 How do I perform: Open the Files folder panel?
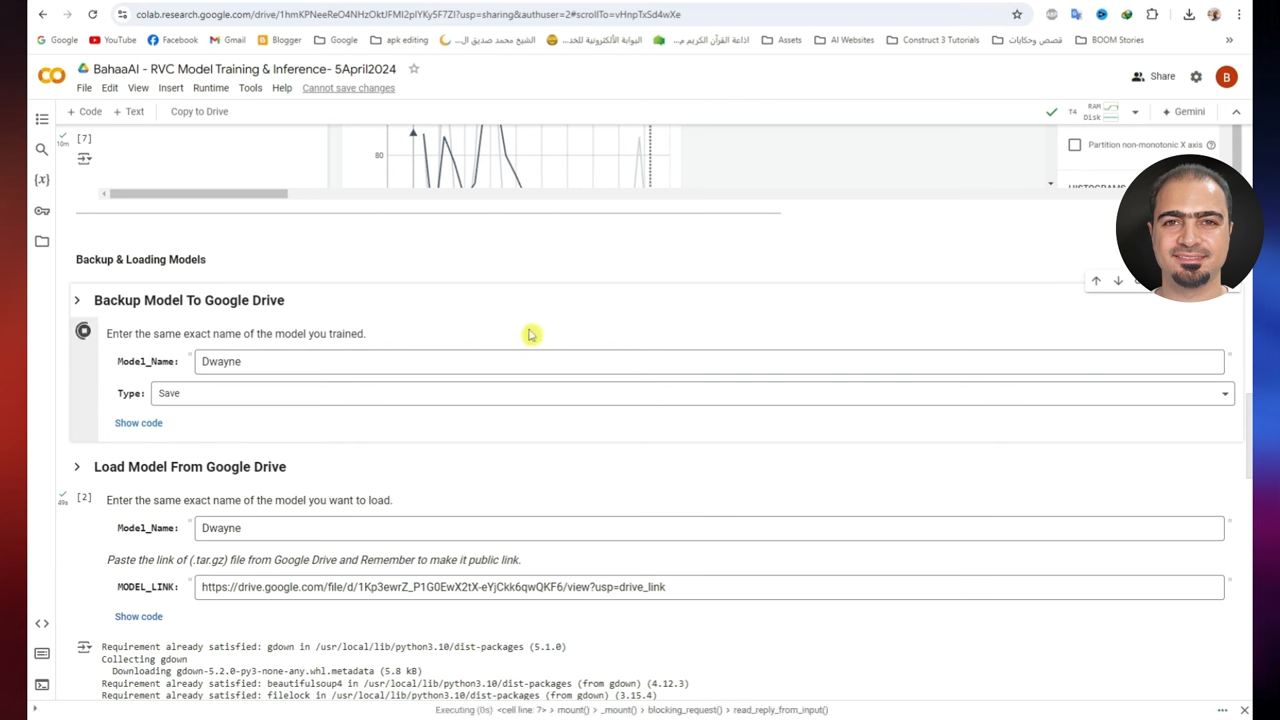pyautogui.click(x=42, y=241)
